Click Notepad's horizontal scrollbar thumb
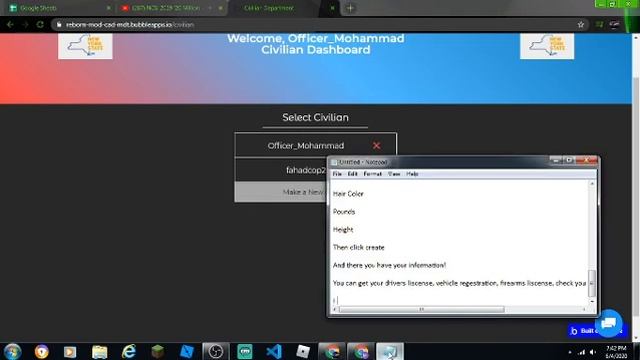Image resolution: width=640 pixels, height=360 pixels. coord(422,309)
